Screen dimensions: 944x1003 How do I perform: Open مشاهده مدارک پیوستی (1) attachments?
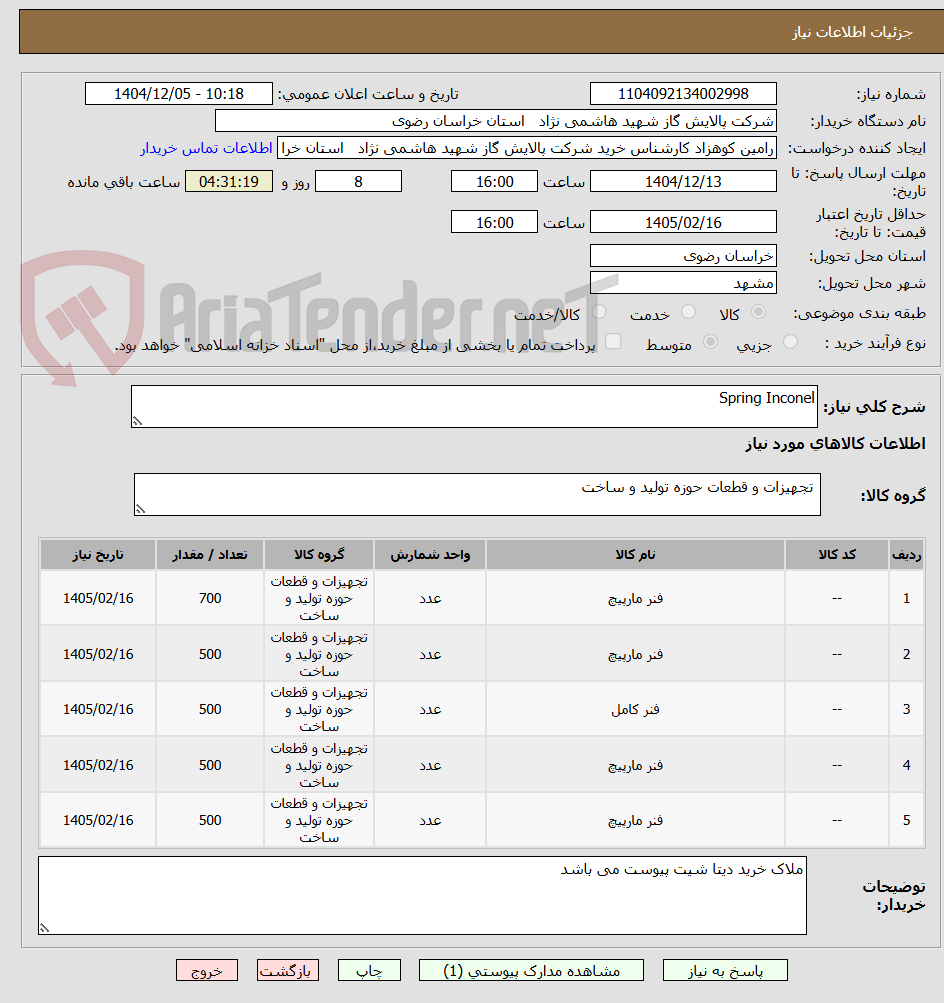point(531,970)
